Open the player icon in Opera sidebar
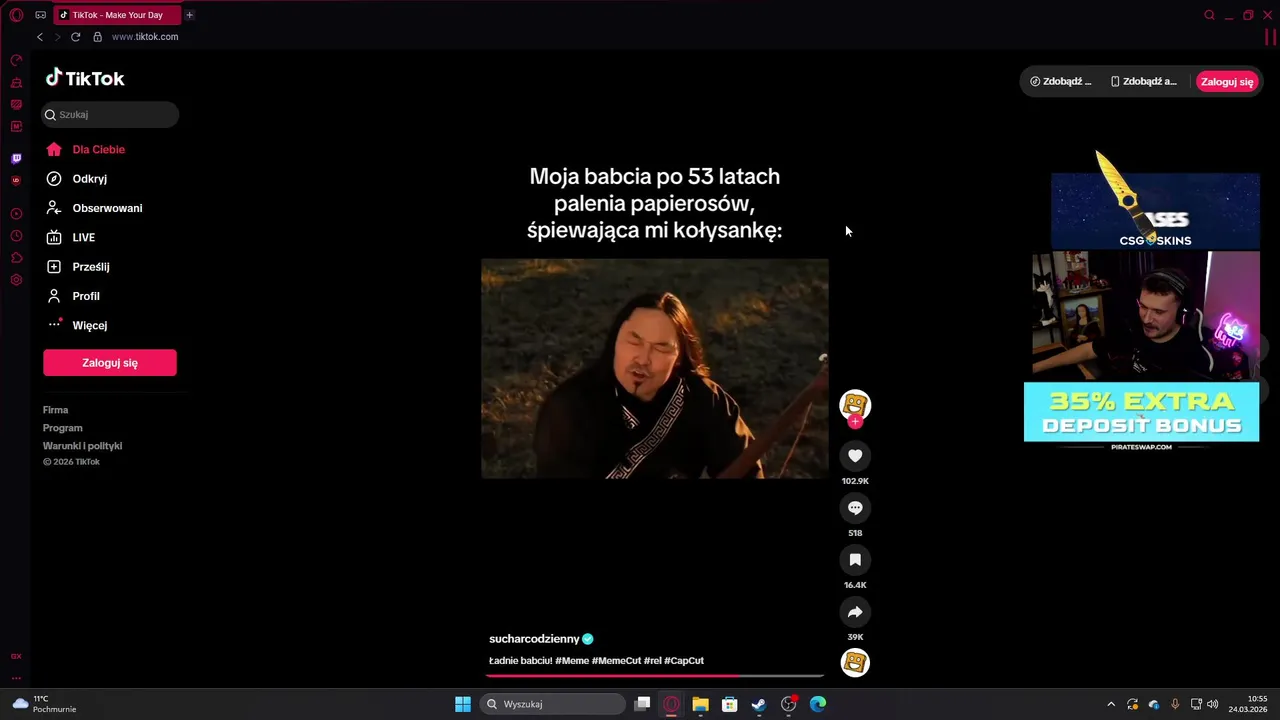The image size is (1280, 720). pos(16,214)
